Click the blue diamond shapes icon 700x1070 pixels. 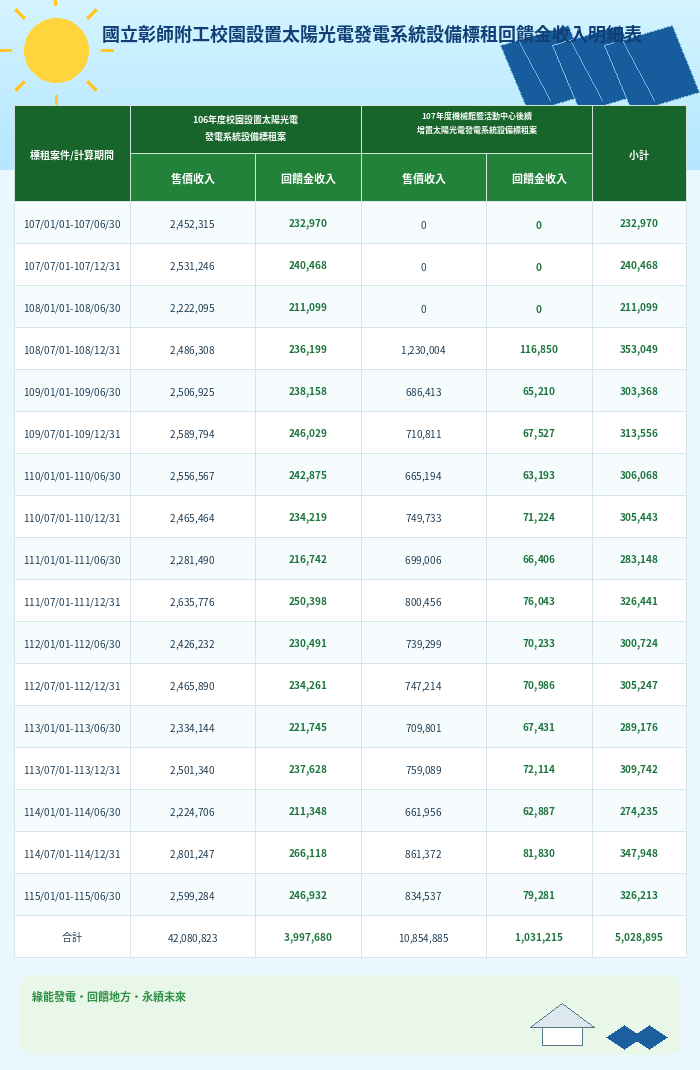tap(637, 1037)
